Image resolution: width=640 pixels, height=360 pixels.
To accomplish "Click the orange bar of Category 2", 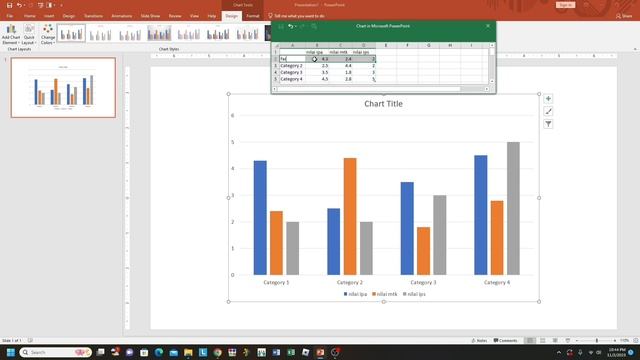I will coord(350,216).
